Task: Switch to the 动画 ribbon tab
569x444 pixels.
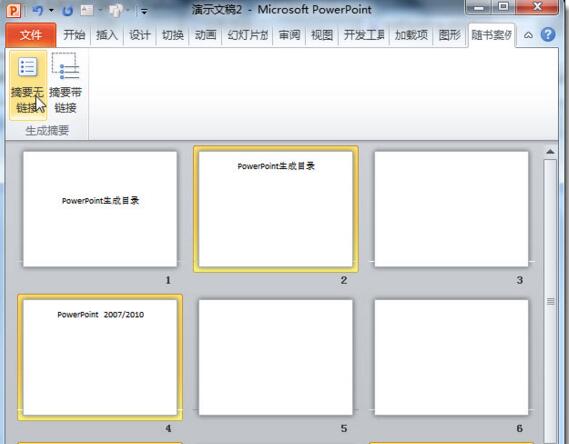Action: [x=205, y=35]
